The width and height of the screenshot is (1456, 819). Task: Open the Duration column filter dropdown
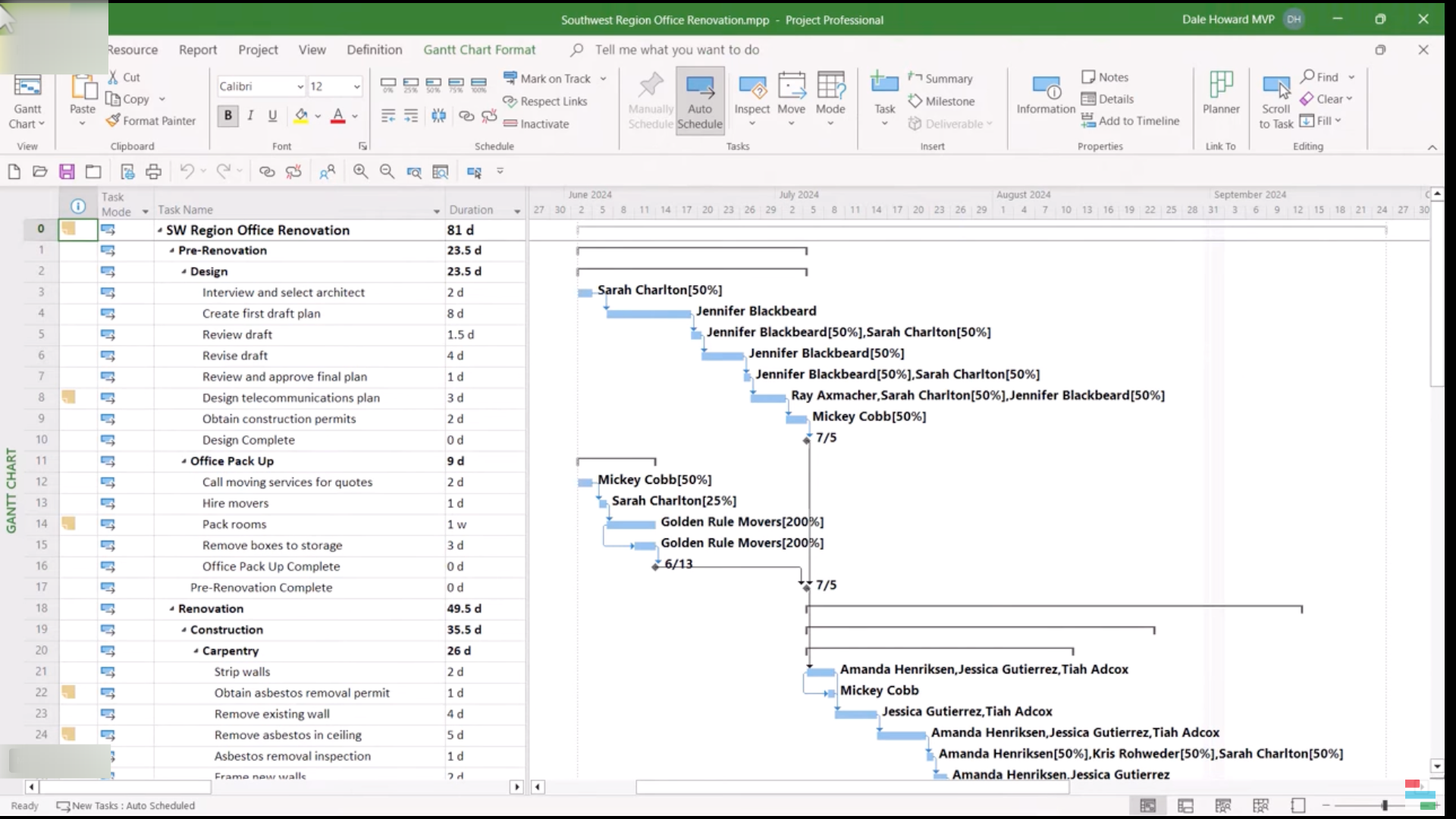coord(517,211)
